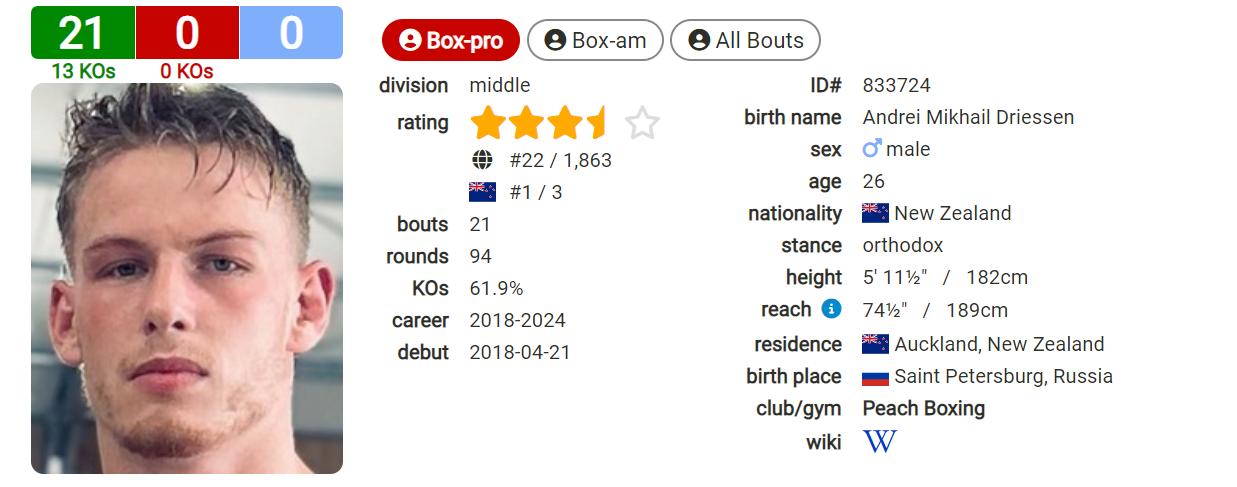Click the reach info icon
Viewport: 1237px width, 487px height.
(831, 309)
